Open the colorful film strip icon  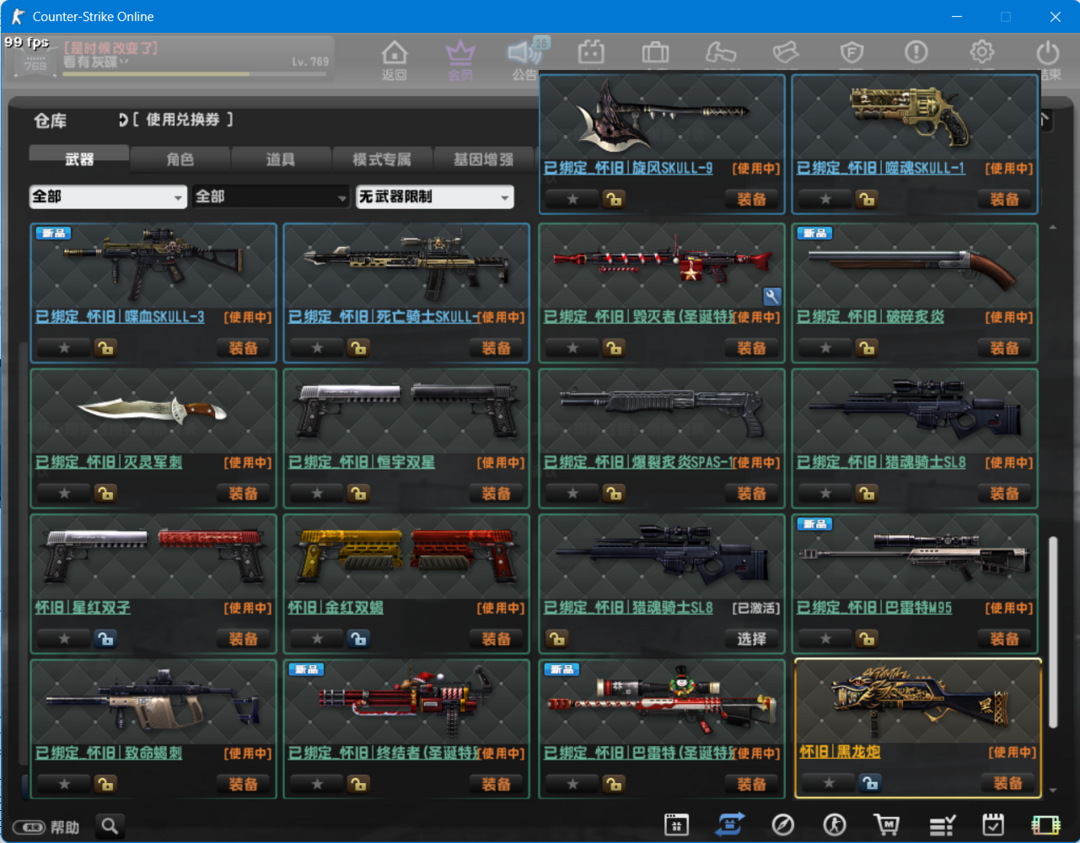1046,824
